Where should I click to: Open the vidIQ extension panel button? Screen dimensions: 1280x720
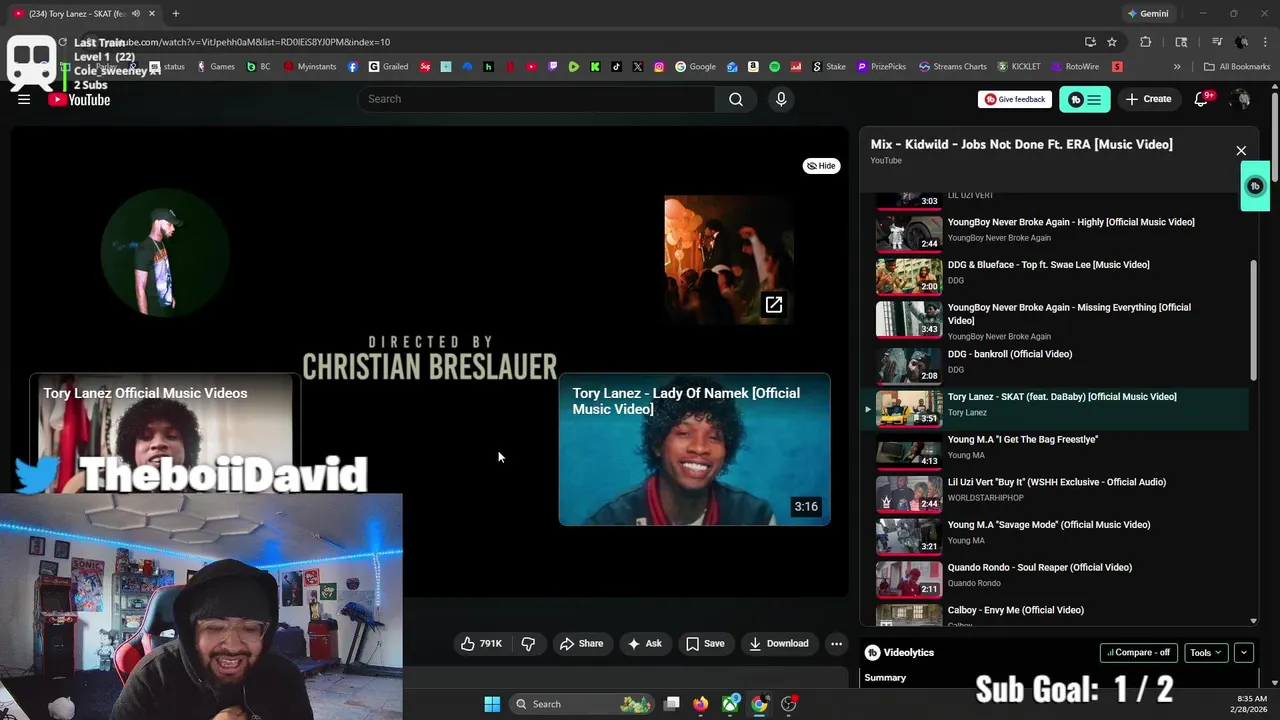[1085, 99]
